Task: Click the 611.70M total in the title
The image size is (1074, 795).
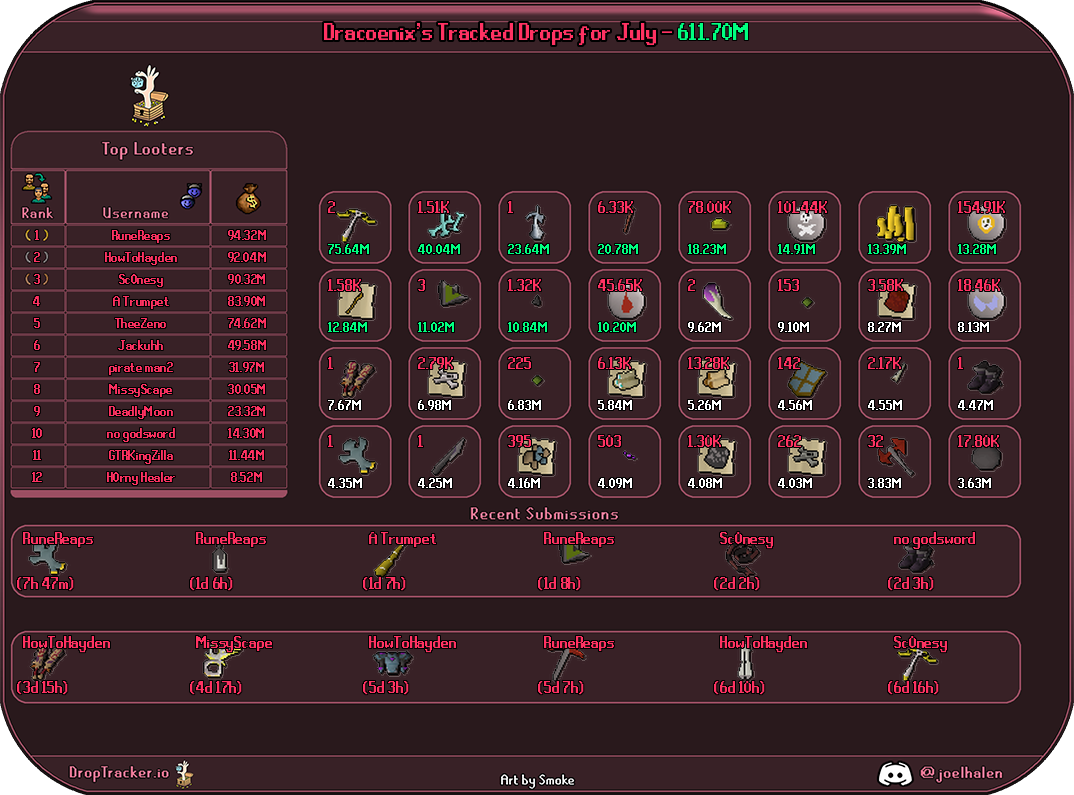Action: coord(712,32)
